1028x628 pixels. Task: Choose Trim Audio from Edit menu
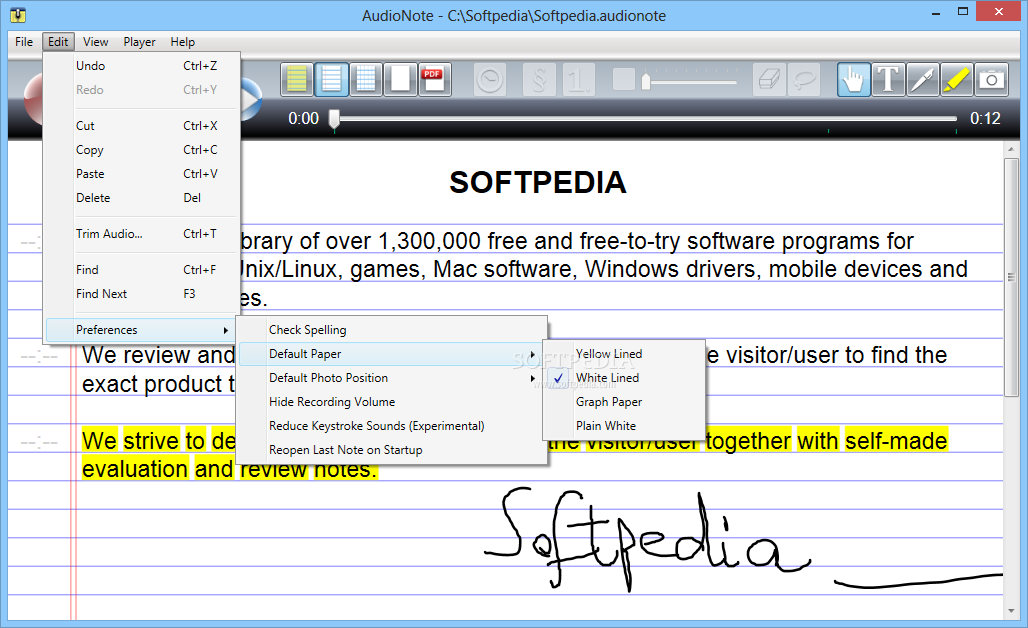point(142,233)
